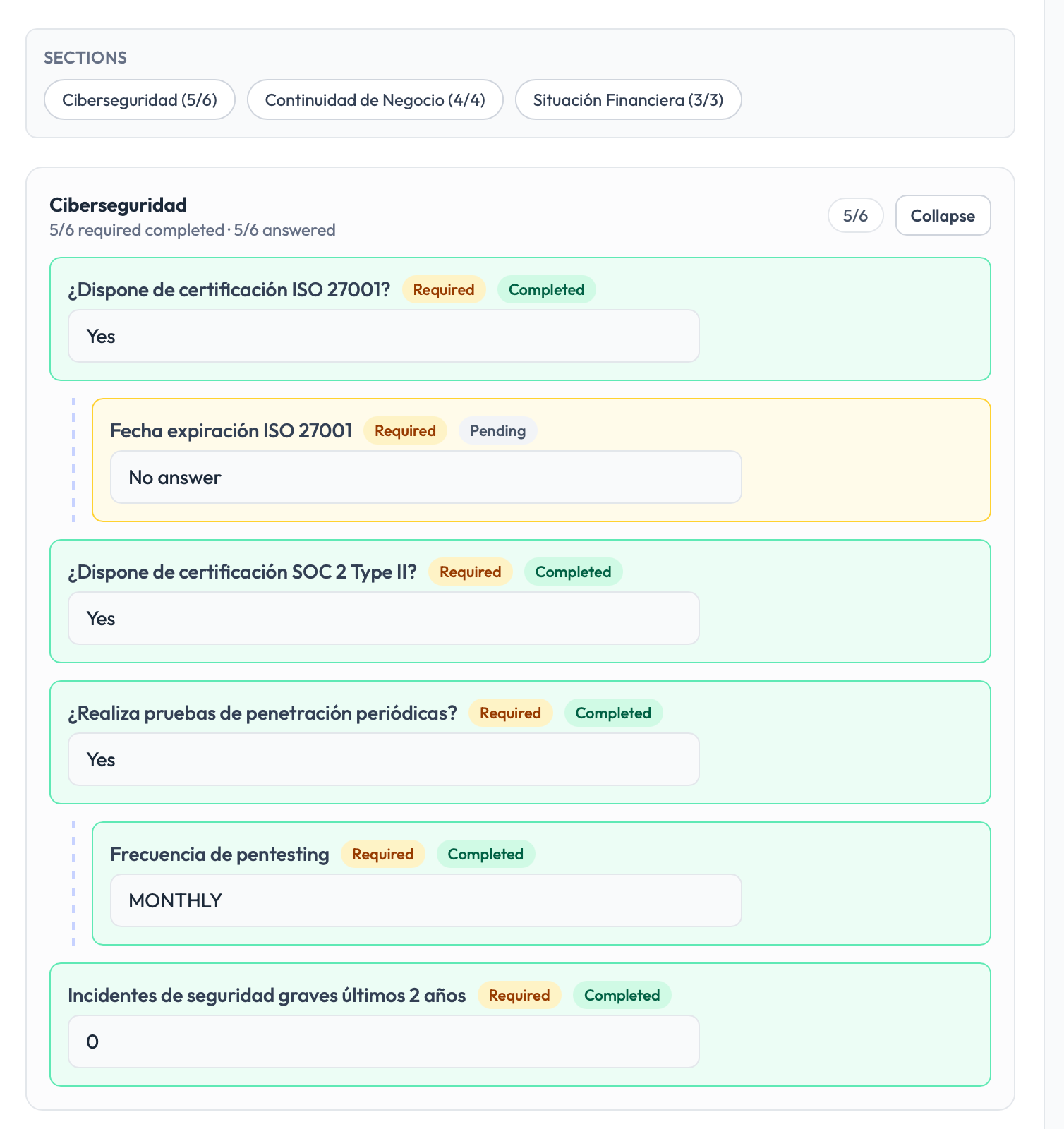The image size is (1064, 1129).
Task: Click 'Incidentes de seguridad graves últimos 2 años' label
Action: point(267,996)
